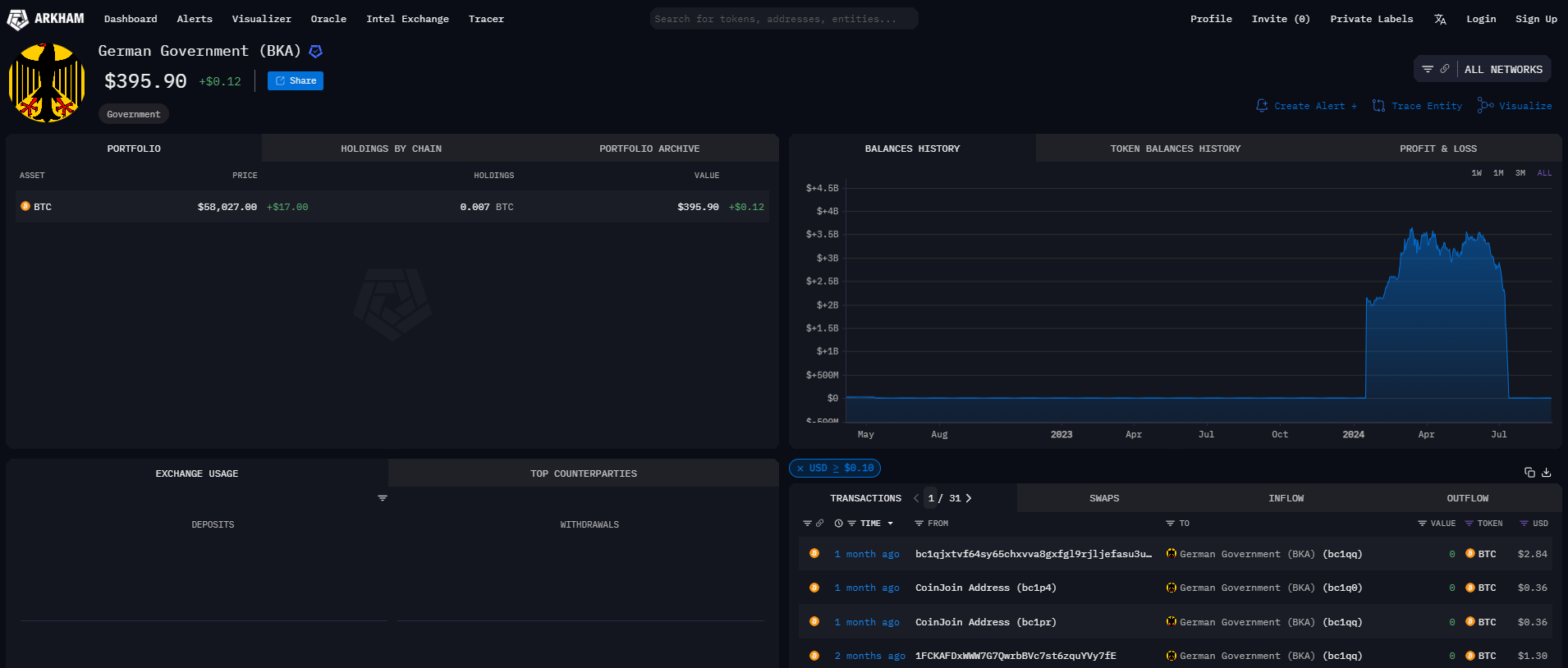This screenshot has height=668, width=1568.
Task: Open Tracer in top navigation
Action: 486,19
